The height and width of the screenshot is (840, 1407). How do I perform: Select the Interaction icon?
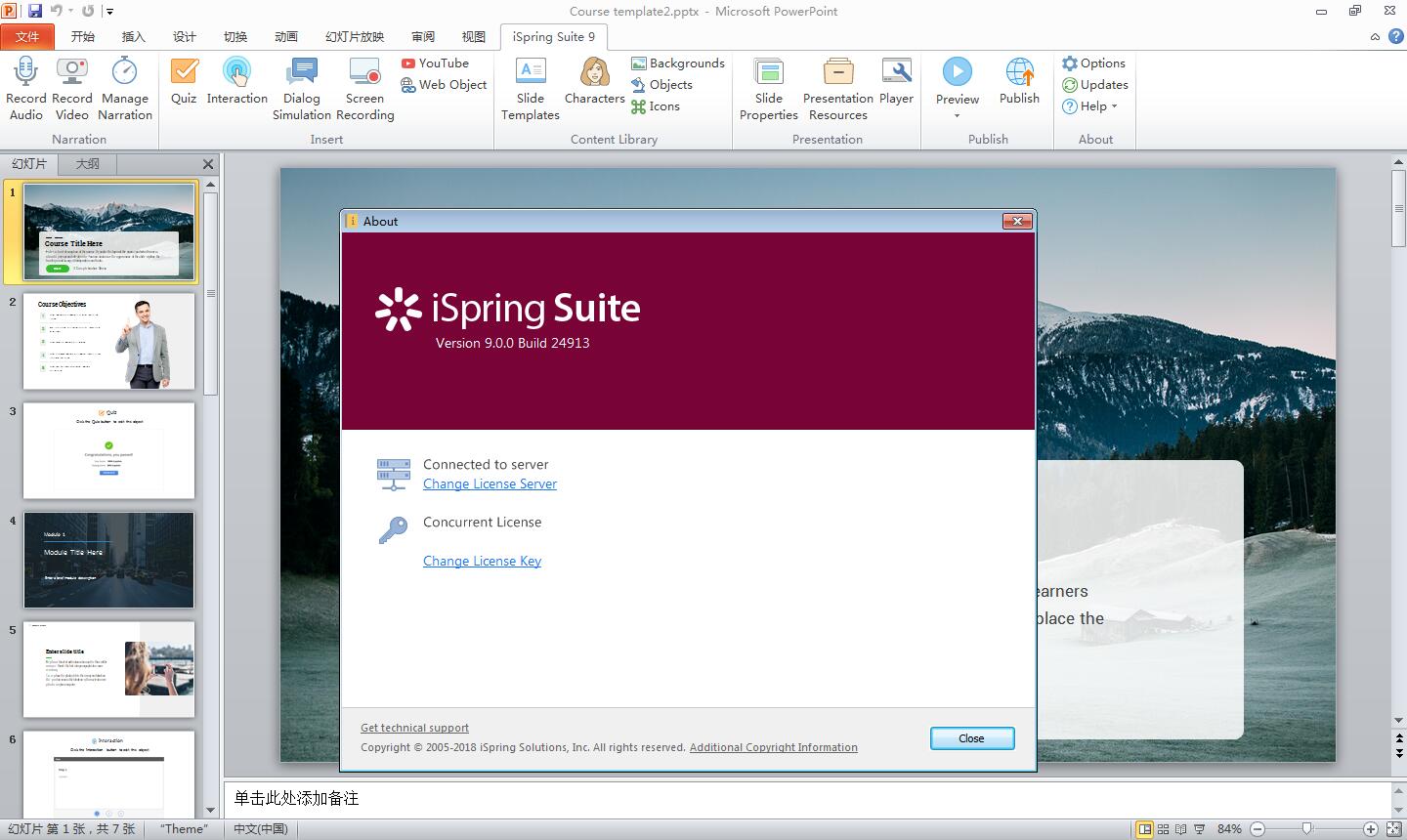(236, 74)
